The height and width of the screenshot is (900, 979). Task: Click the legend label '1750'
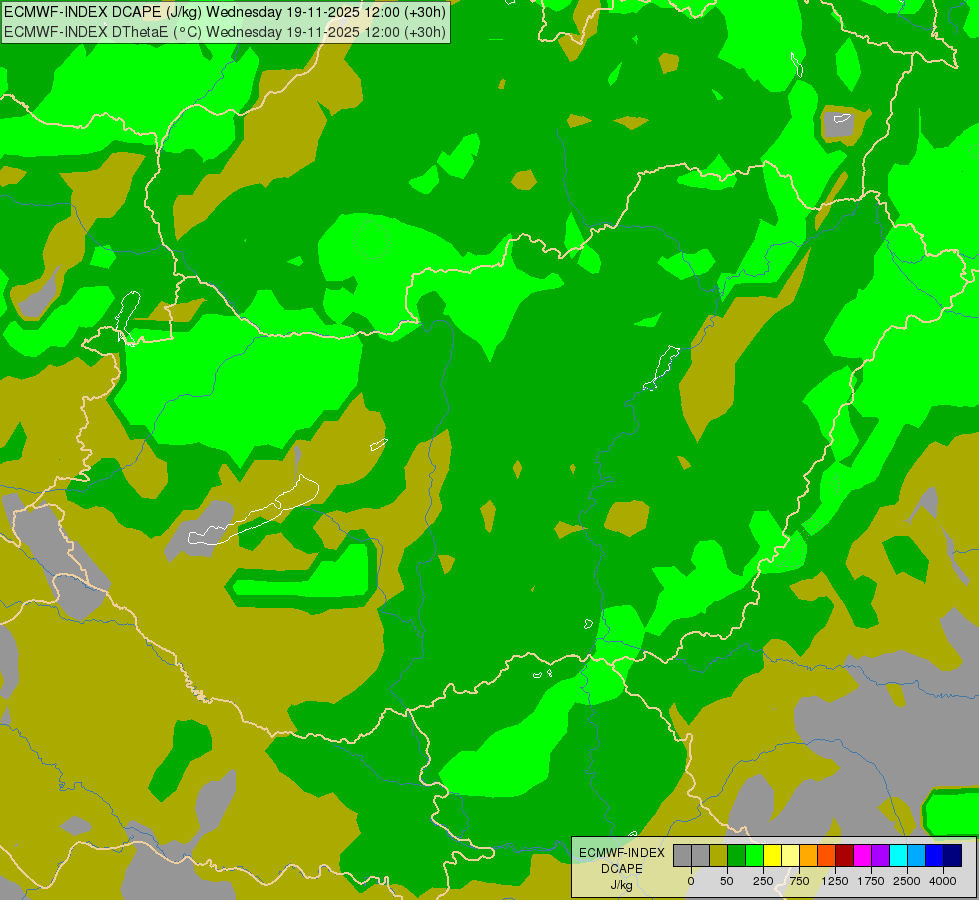coord(871,881)
